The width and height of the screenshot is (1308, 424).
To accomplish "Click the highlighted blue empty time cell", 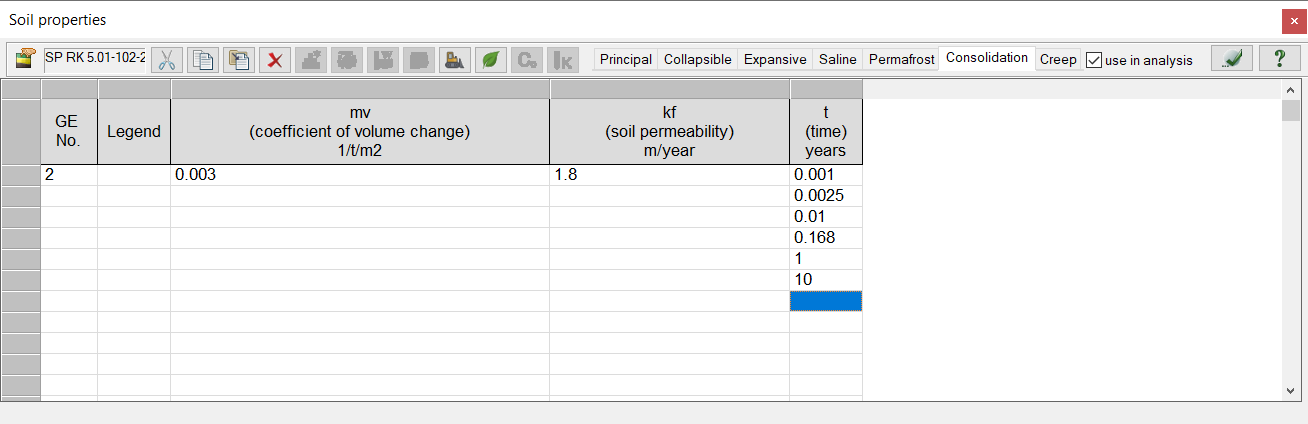I will tap(826, 301).
